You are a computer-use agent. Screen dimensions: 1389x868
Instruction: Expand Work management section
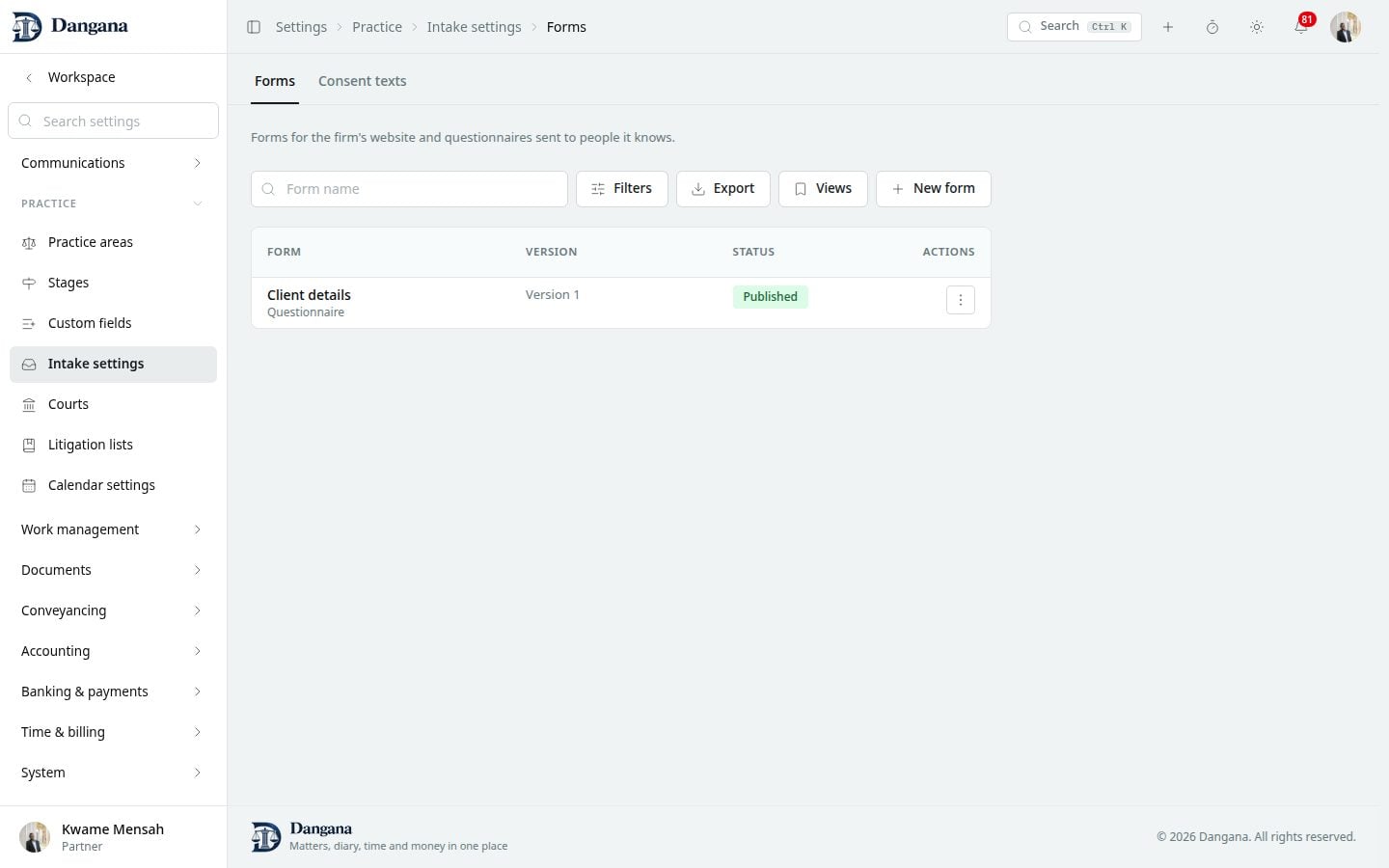tap(113, 529)
